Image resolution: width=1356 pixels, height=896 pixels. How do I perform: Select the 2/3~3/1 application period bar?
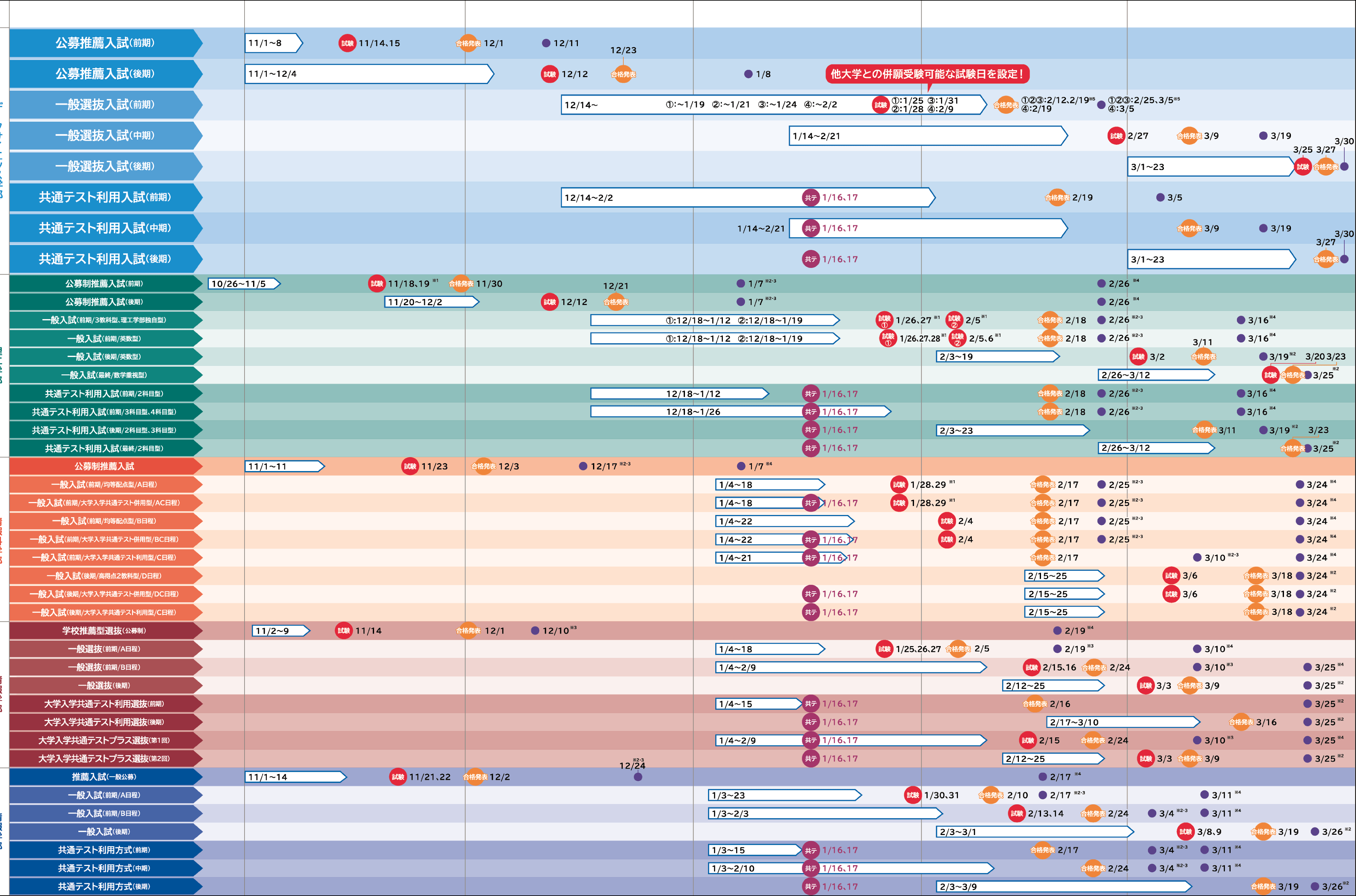[1035, 832]
